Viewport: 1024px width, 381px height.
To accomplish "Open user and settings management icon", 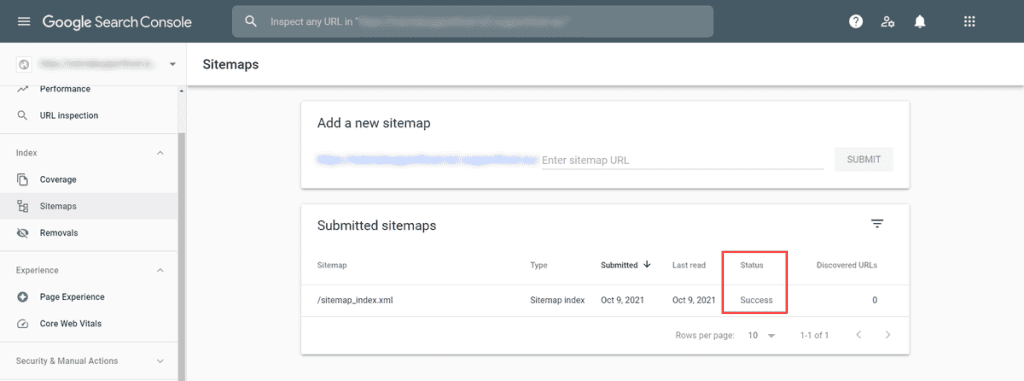I will pyautogui.click(x=888, y=22).
